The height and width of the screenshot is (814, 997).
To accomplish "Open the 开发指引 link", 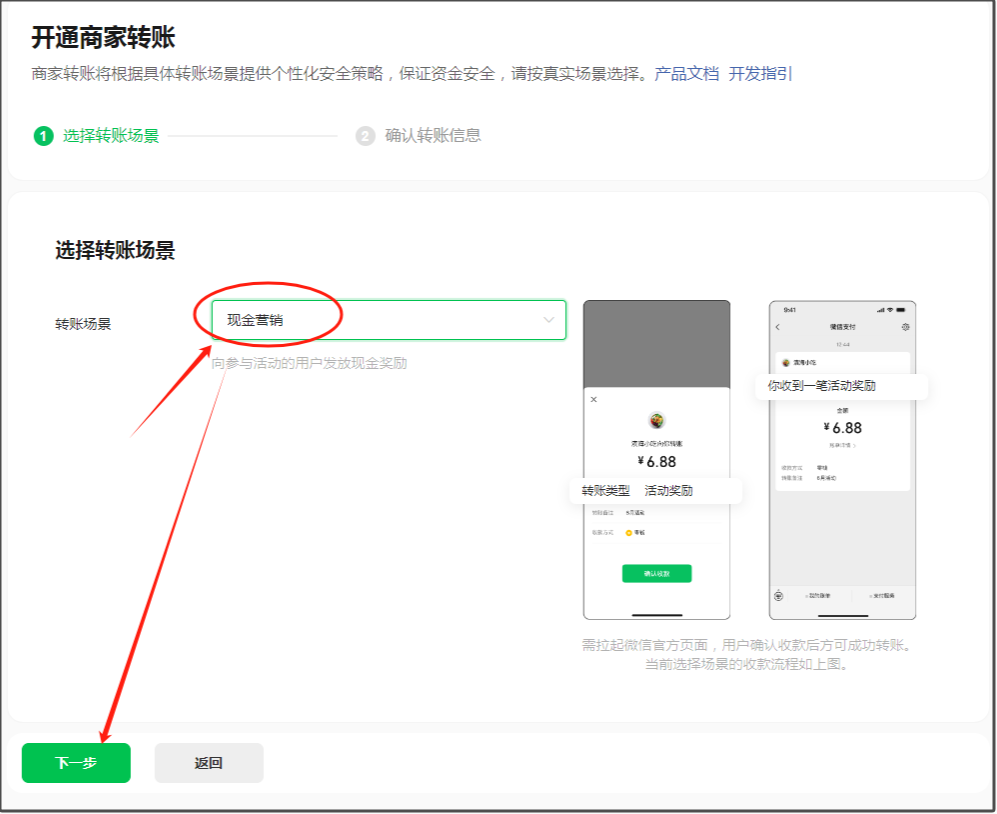I will click(x=760, y=74).
